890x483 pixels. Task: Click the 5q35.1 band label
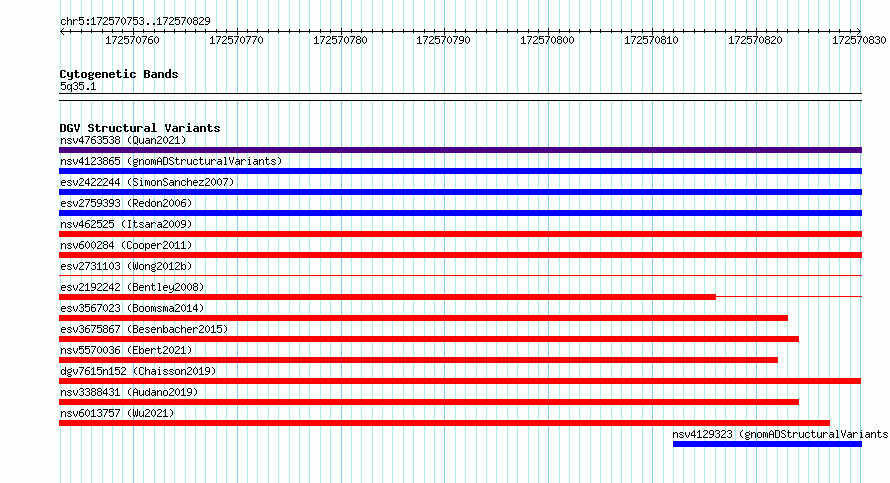click(x=78, y=86)
